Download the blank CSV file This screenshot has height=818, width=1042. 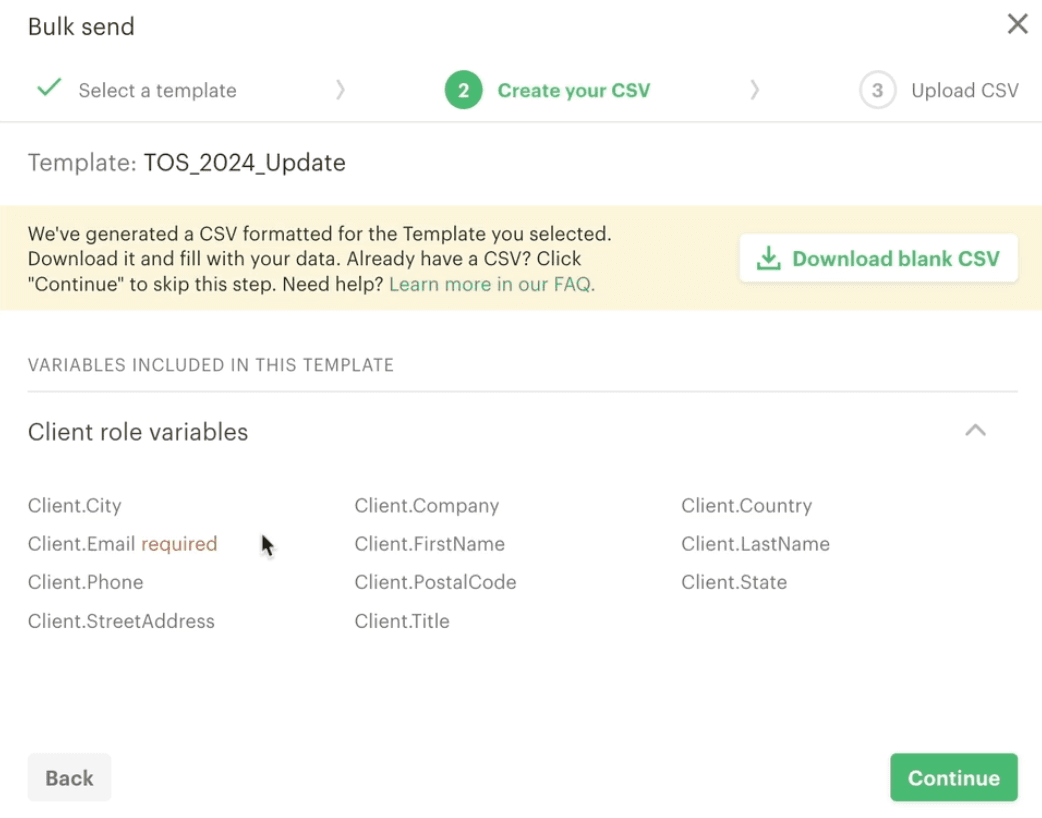(878, 259)
